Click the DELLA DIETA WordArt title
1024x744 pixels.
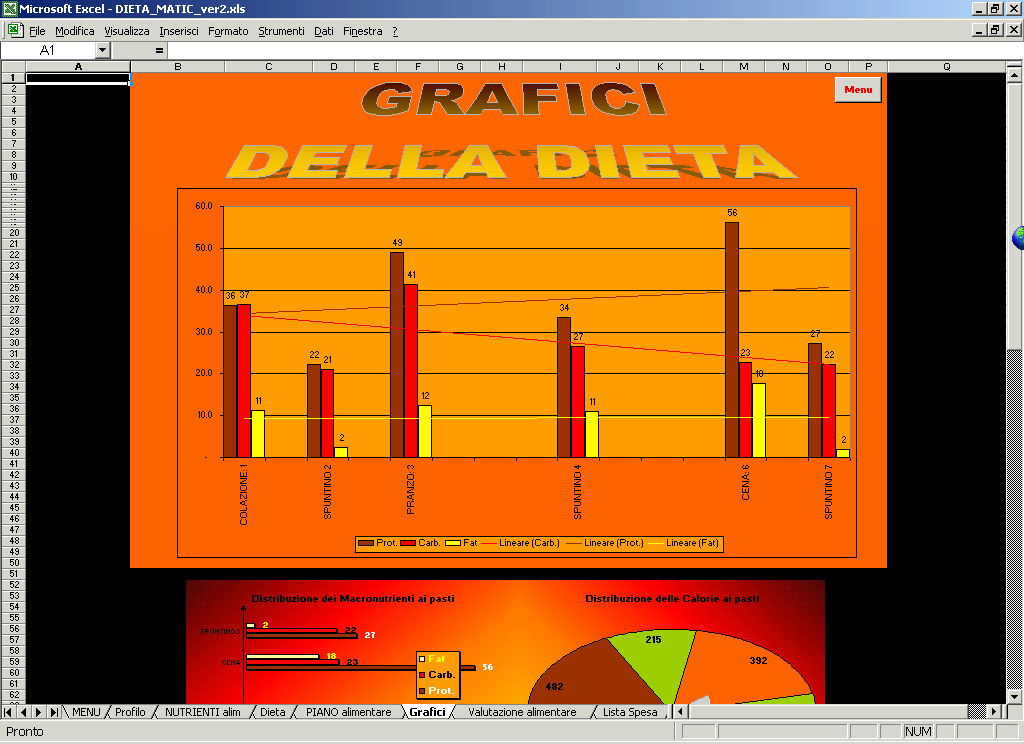point(511,161)
